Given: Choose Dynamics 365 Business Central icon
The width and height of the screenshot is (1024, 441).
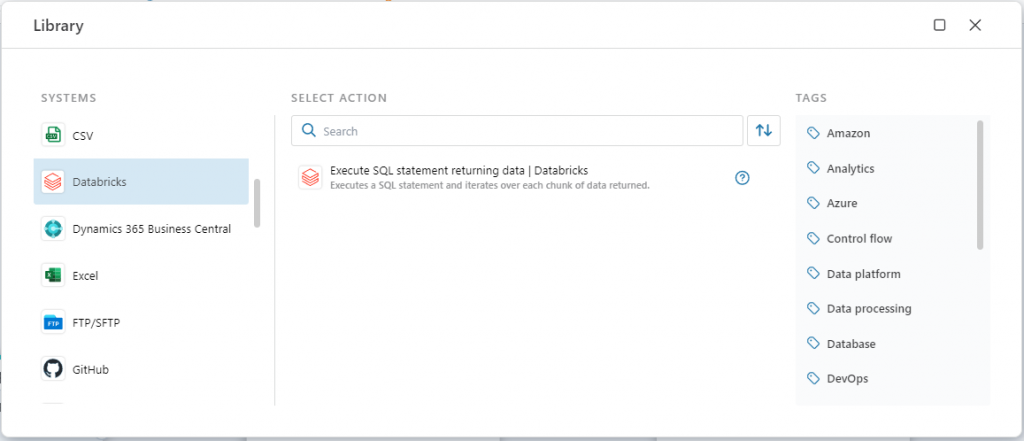Looking at the screenshot, I should (53, 229).
